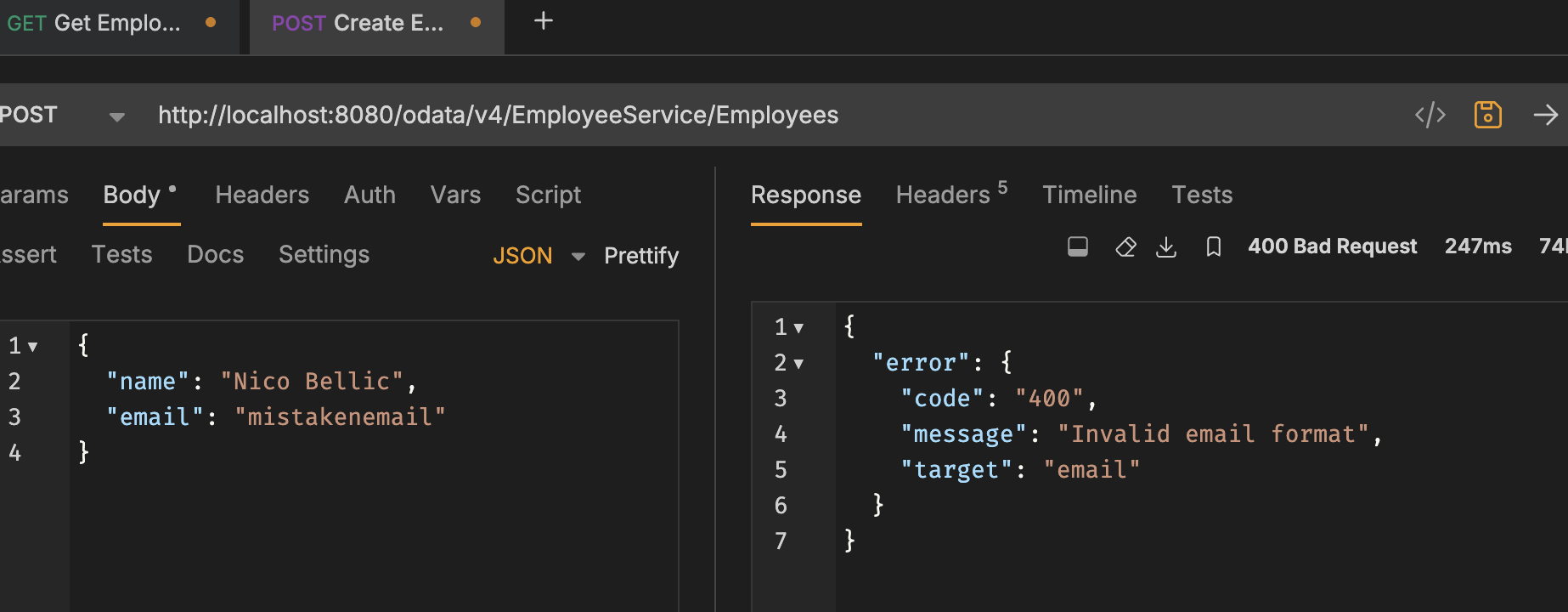Open the Vars tab
Screen dimensions: 1568x612
(x=455, y=195)
